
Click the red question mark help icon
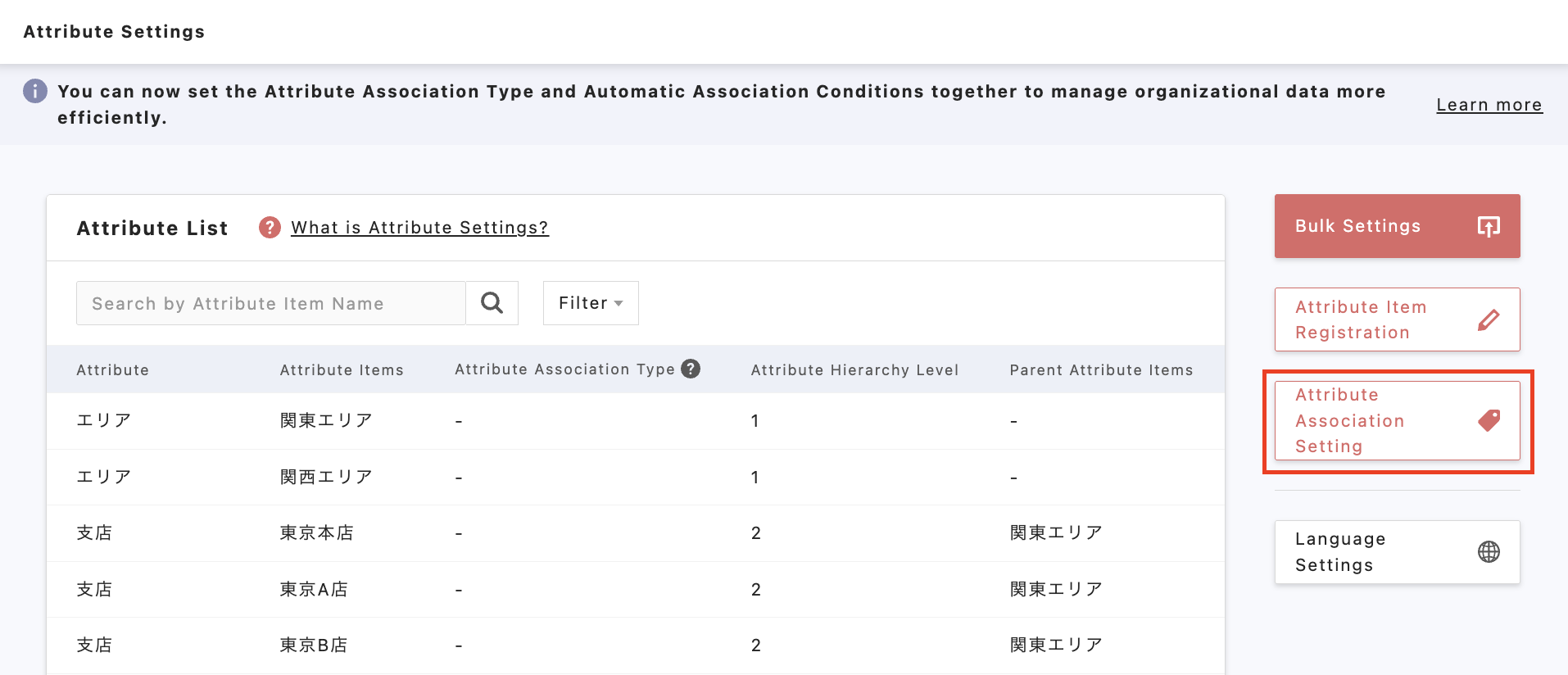tap(270, 227)
